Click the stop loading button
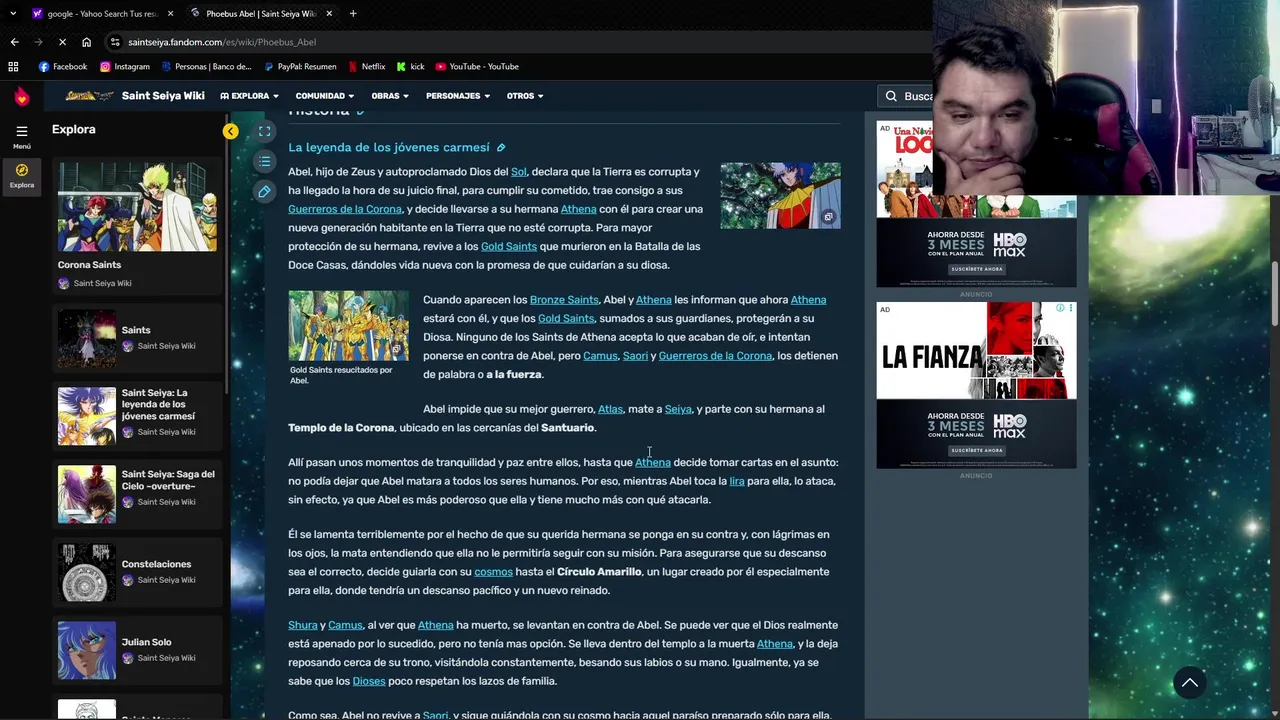 [x=62, y=42]
